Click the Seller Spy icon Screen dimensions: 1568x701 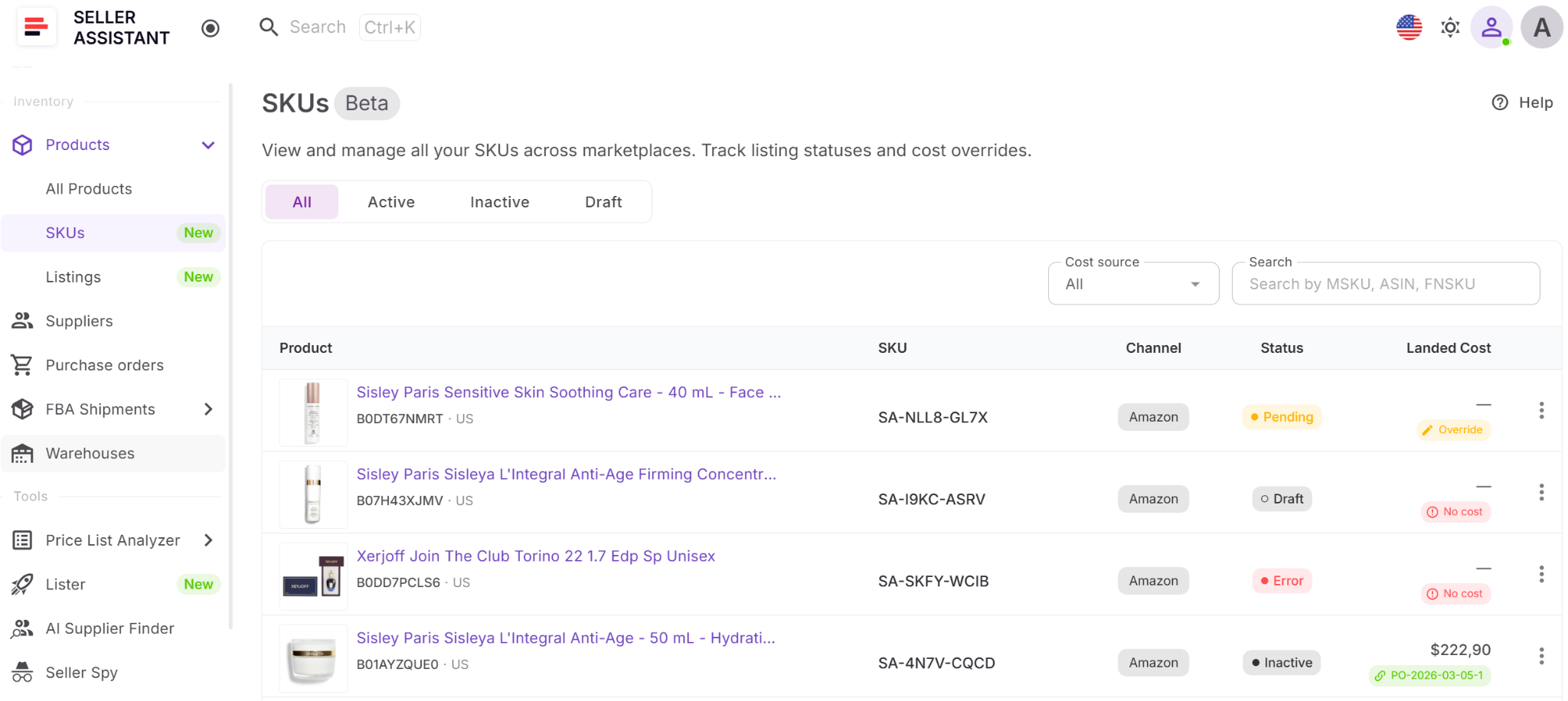22,673
